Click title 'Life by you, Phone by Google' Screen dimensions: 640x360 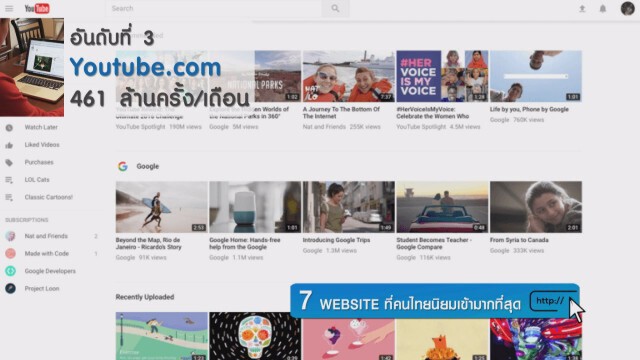click(x=529, y=109)
